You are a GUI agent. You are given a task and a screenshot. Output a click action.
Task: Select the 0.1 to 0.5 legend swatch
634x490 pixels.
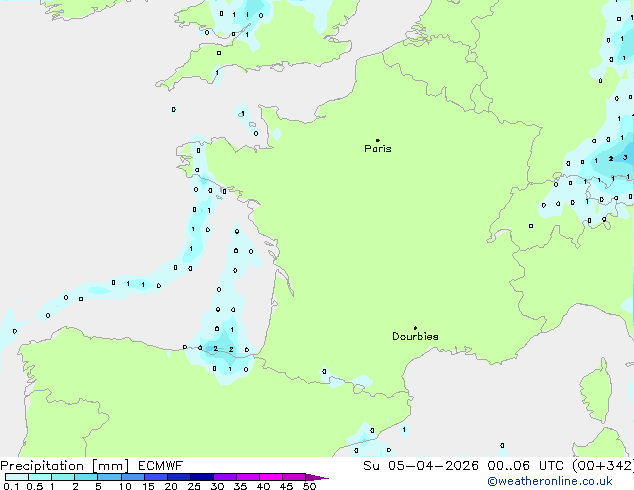[x=17, y=477]
